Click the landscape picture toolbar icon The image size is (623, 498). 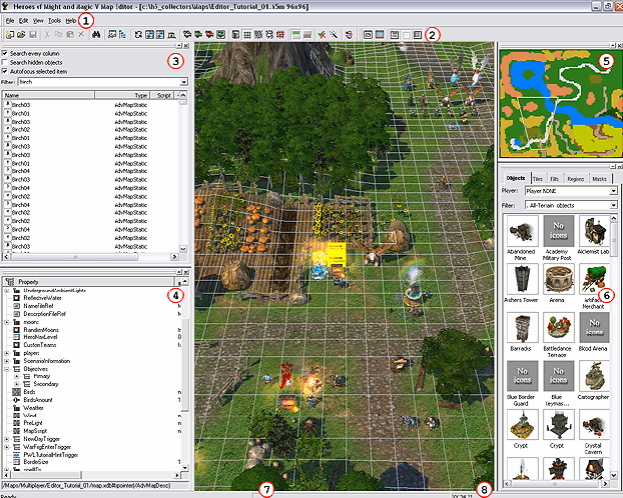tap(379, 35)
